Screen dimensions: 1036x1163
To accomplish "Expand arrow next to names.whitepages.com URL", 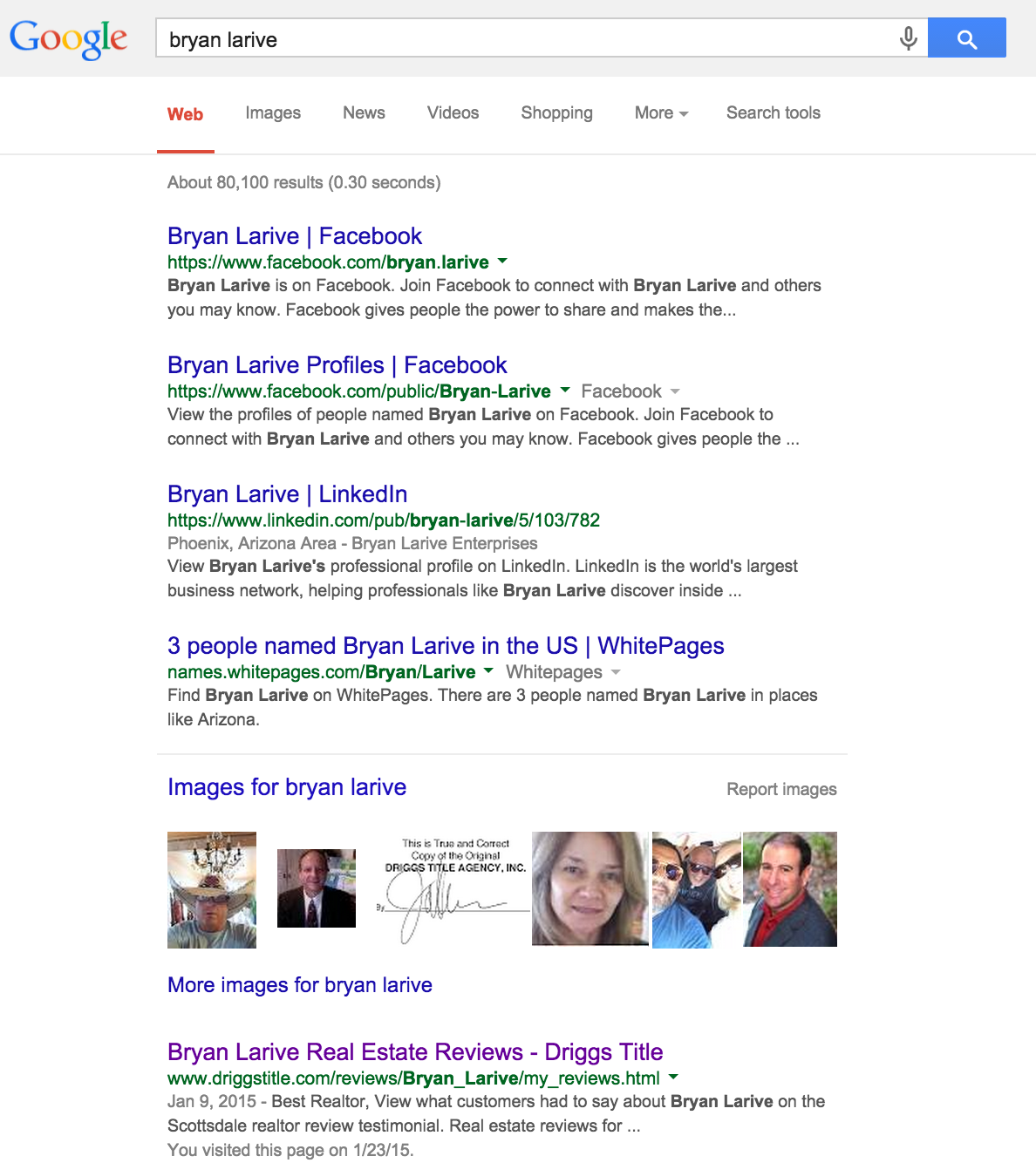I will (x=488, y=671).
